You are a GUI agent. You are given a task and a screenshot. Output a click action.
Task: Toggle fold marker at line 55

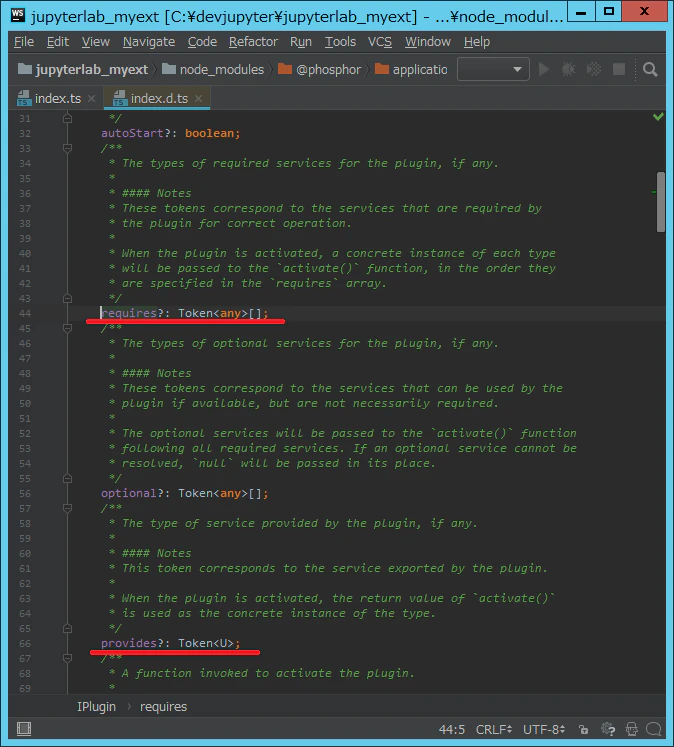[68, 478]
